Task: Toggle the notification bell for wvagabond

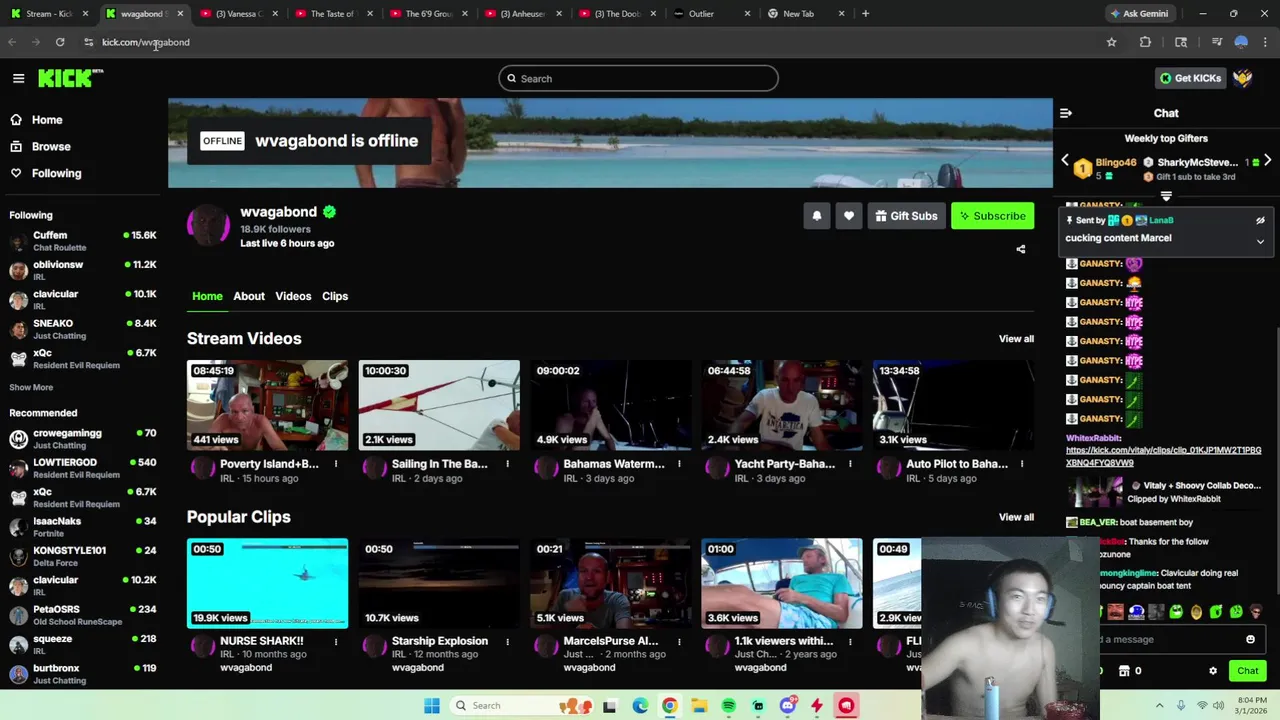Action: click(x=817, y=216)
